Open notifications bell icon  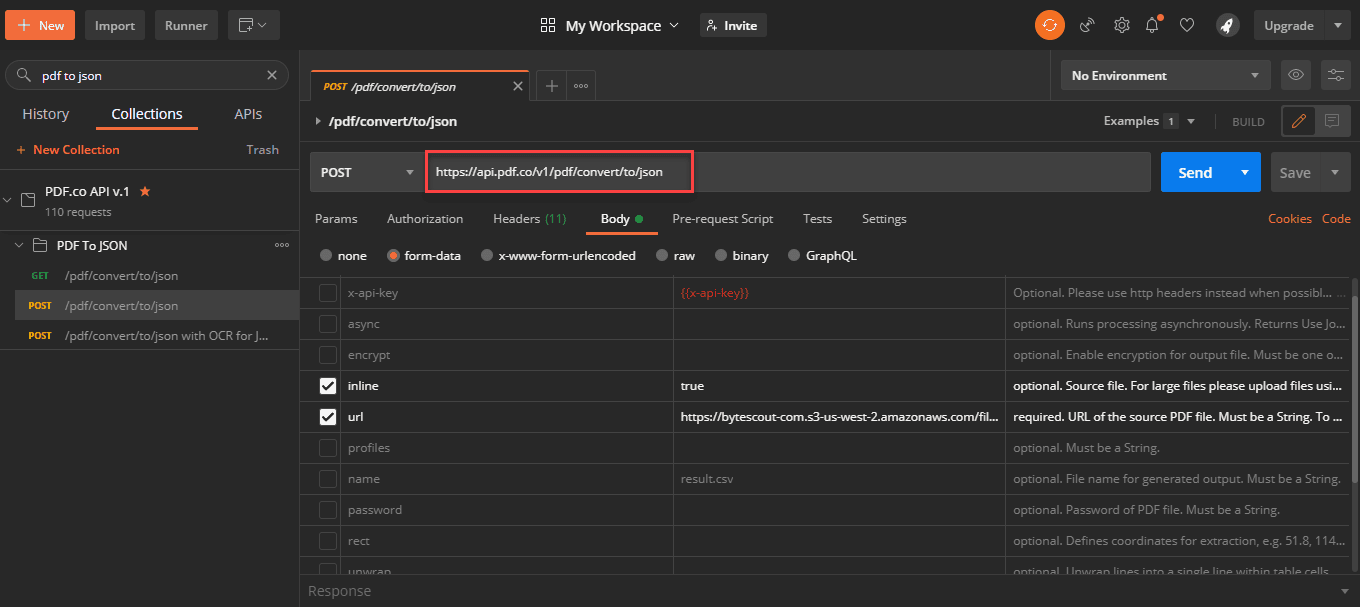tap(1154, 25)
